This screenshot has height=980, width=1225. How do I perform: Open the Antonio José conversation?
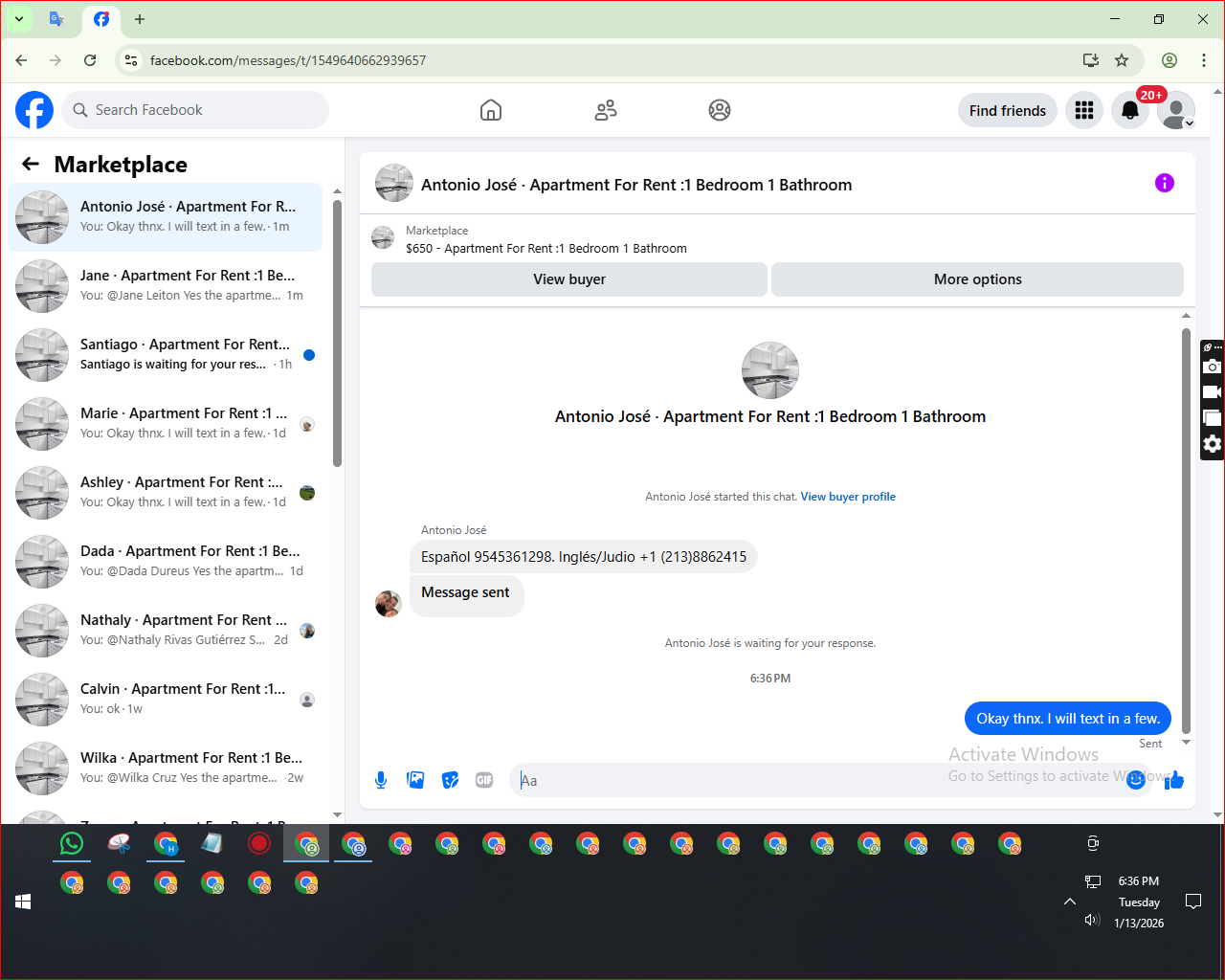click(x=166, y=217)
